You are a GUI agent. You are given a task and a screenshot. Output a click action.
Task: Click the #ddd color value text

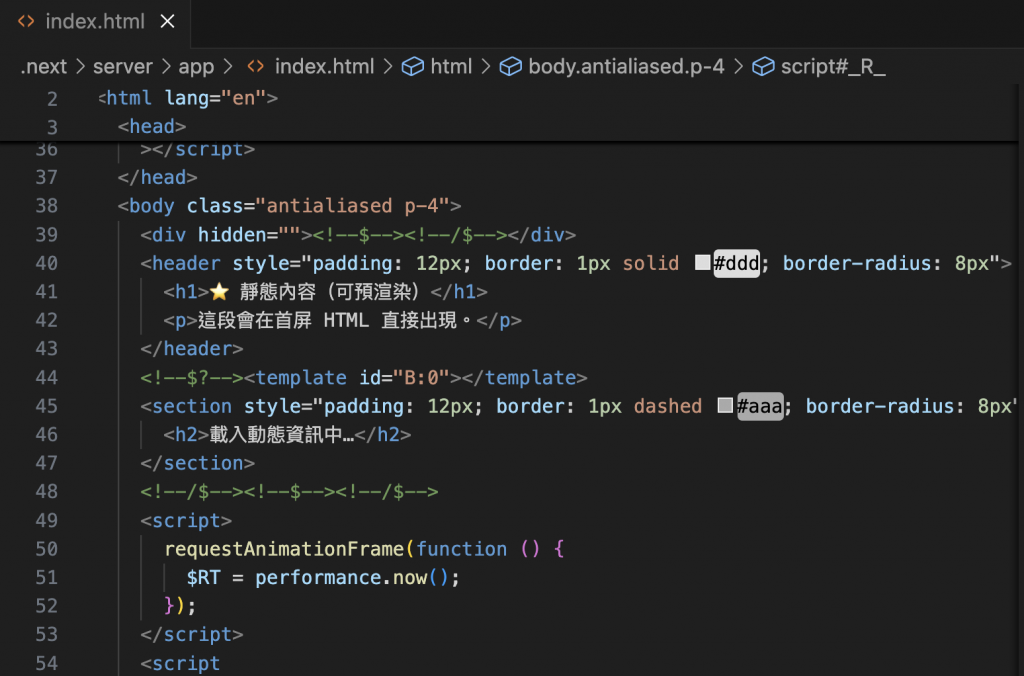tap(737, 263)
